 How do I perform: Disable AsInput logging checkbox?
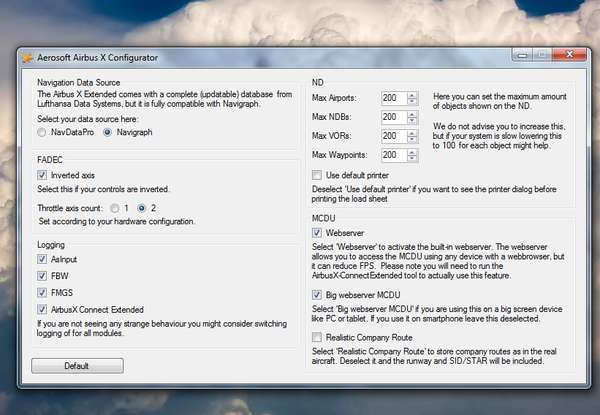point(41,258)
